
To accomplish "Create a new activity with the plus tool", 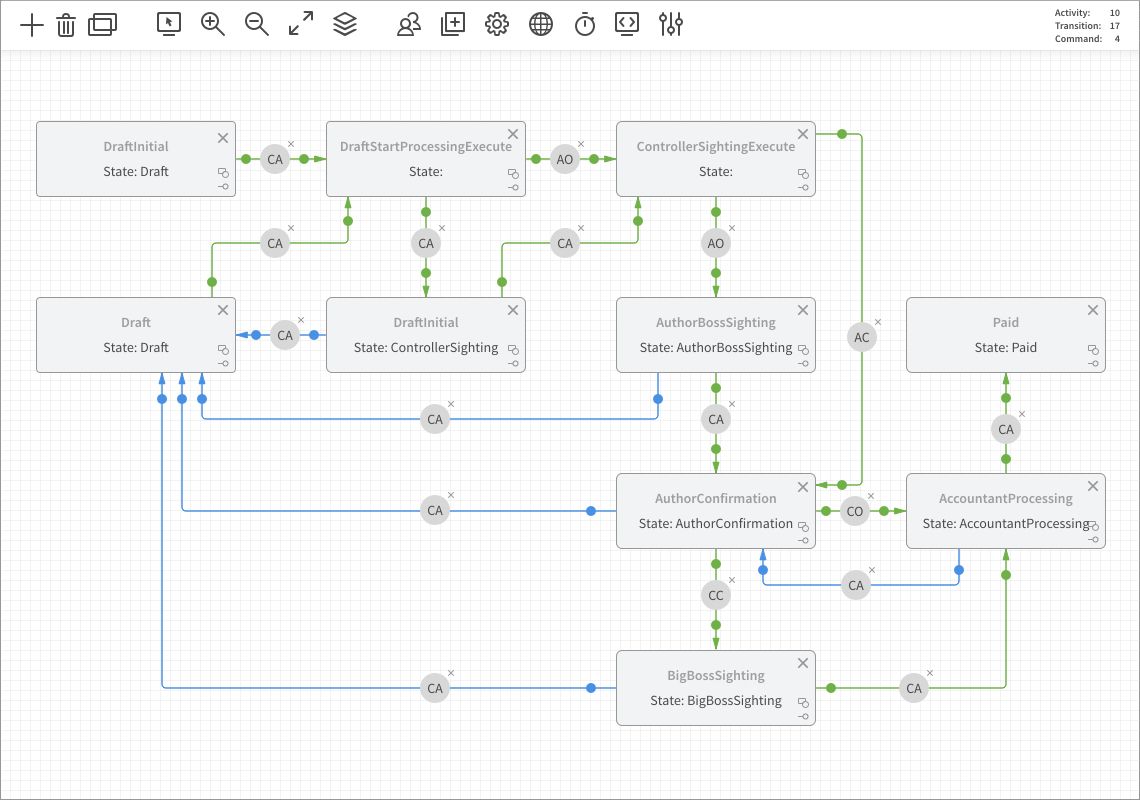I will pos(31,24).
